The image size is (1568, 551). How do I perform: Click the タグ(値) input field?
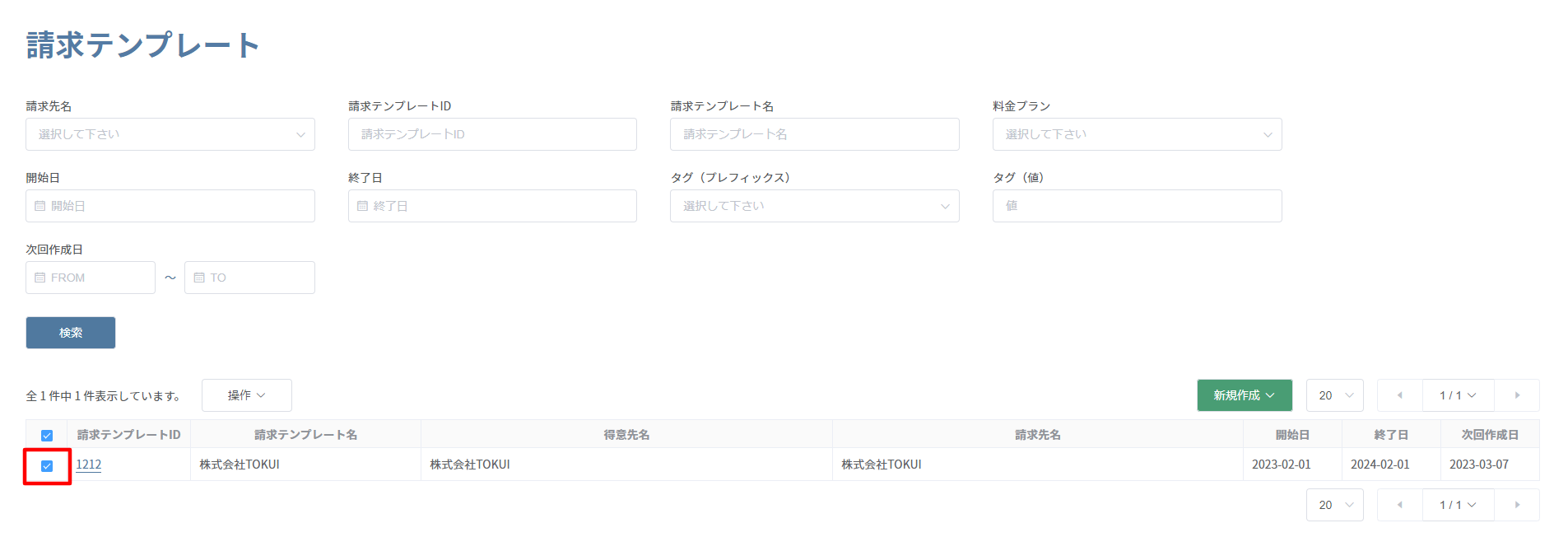1138,206
